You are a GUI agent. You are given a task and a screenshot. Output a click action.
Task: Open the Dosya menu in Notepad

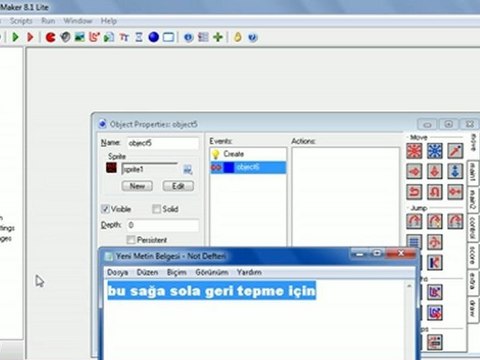tap(117, 272)
